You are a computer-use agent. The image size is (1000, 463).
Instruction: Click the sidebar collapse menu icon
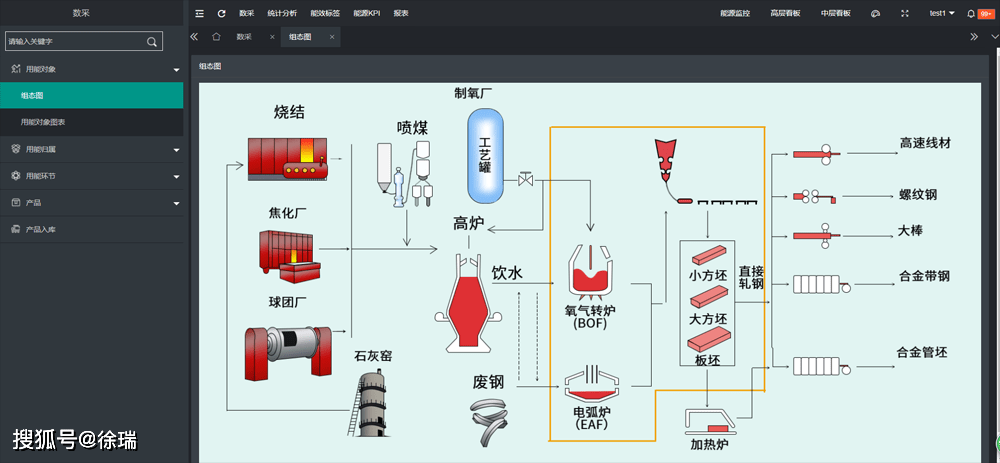click(x=199, y=13)
